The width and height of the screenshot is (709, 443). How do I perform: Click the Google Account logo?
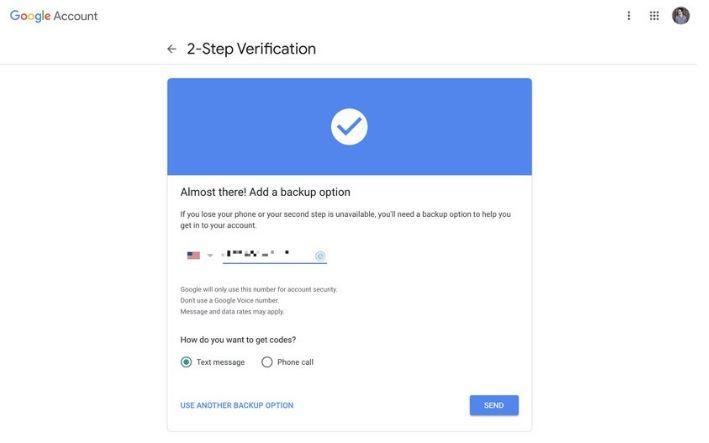click(53, 16)
